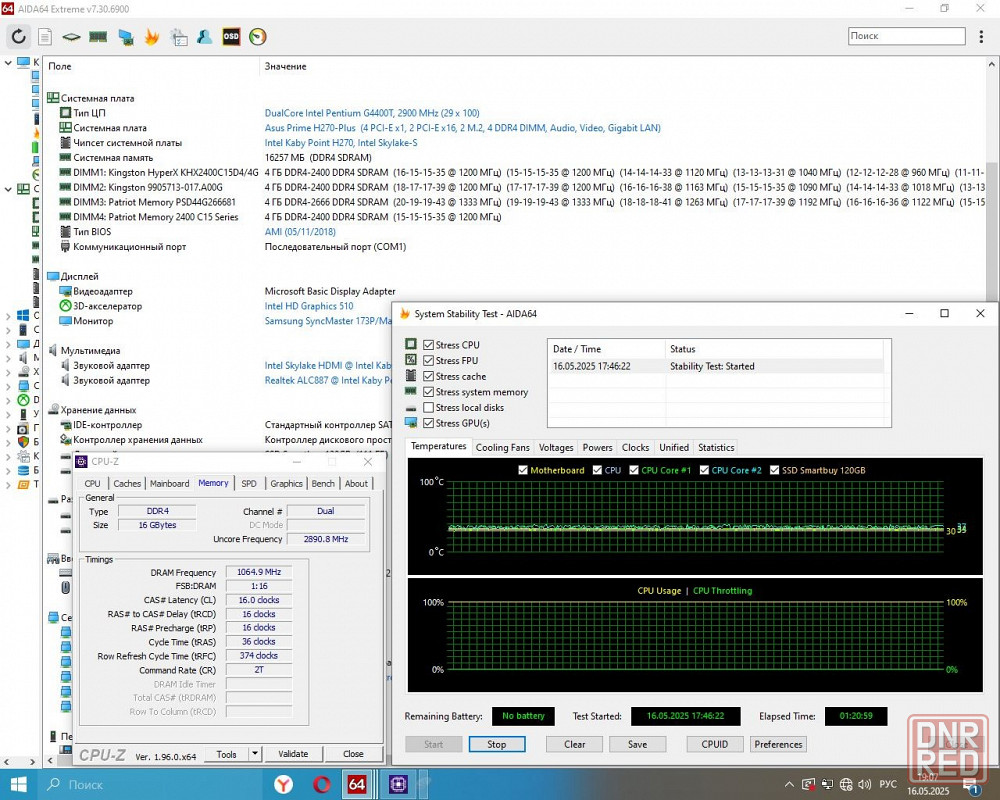Open the memory module benchmark toolbar icon

coord(98,36)
